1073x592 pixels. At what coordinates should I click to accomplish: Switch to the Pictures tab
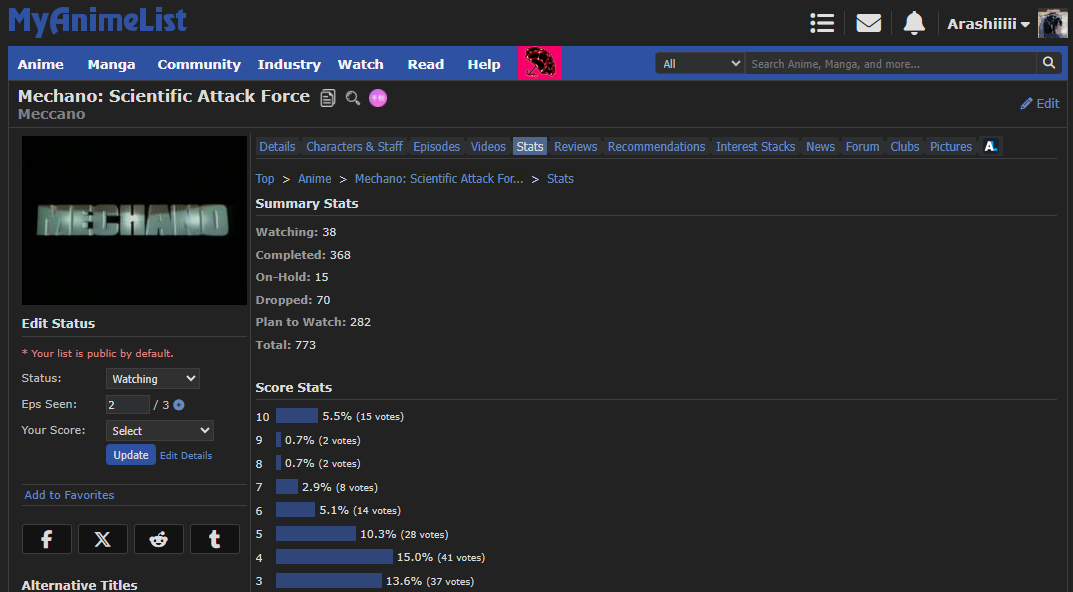click(x=951, y=146)
